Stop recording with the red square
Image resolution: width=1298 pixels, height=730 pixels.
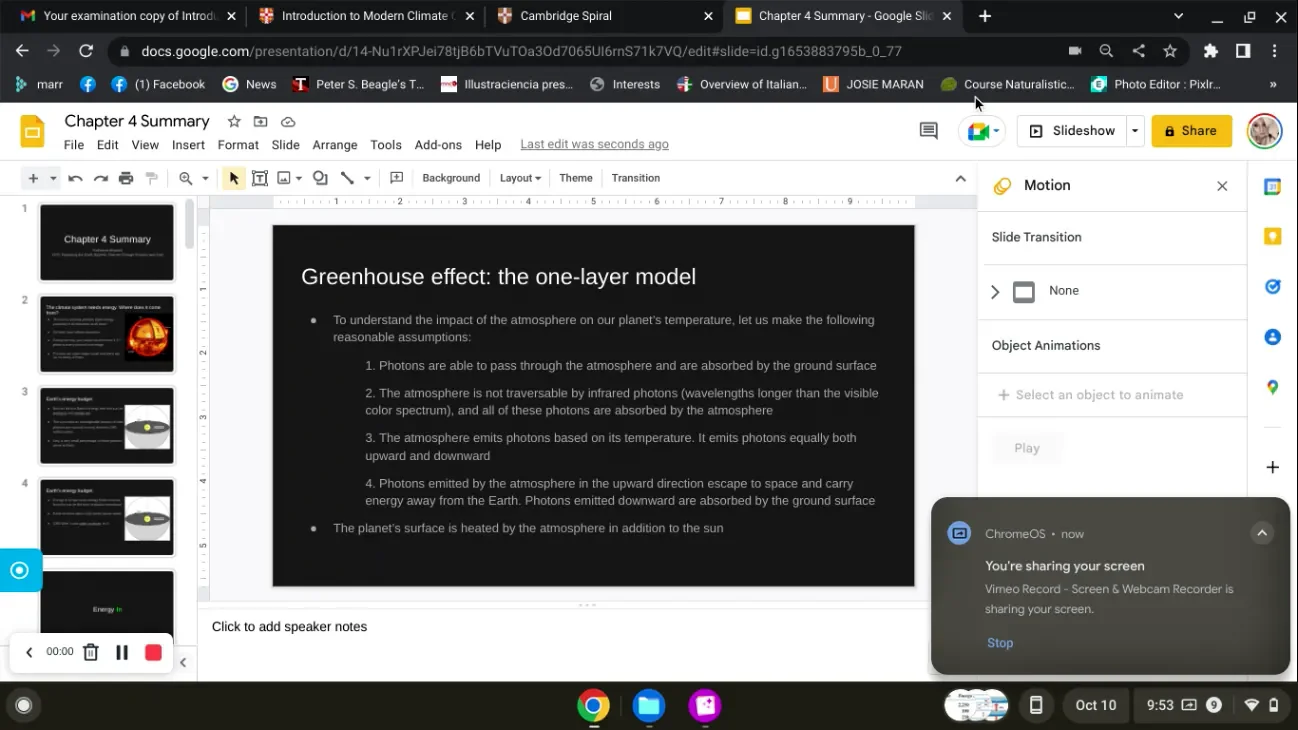[x=153, y=652]
